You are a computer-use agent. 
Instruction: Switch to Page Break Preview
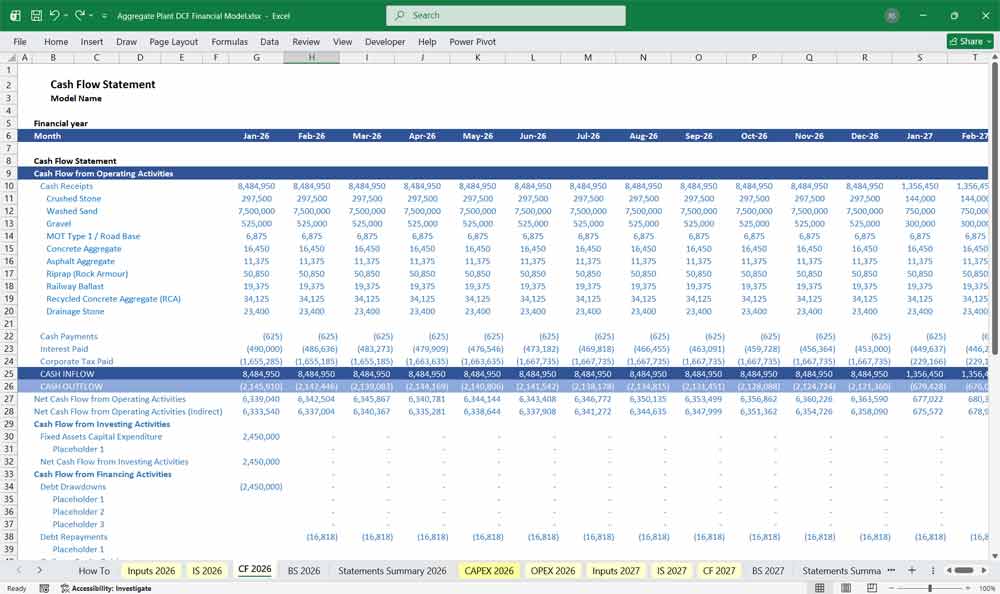click(x=871, y=588)
